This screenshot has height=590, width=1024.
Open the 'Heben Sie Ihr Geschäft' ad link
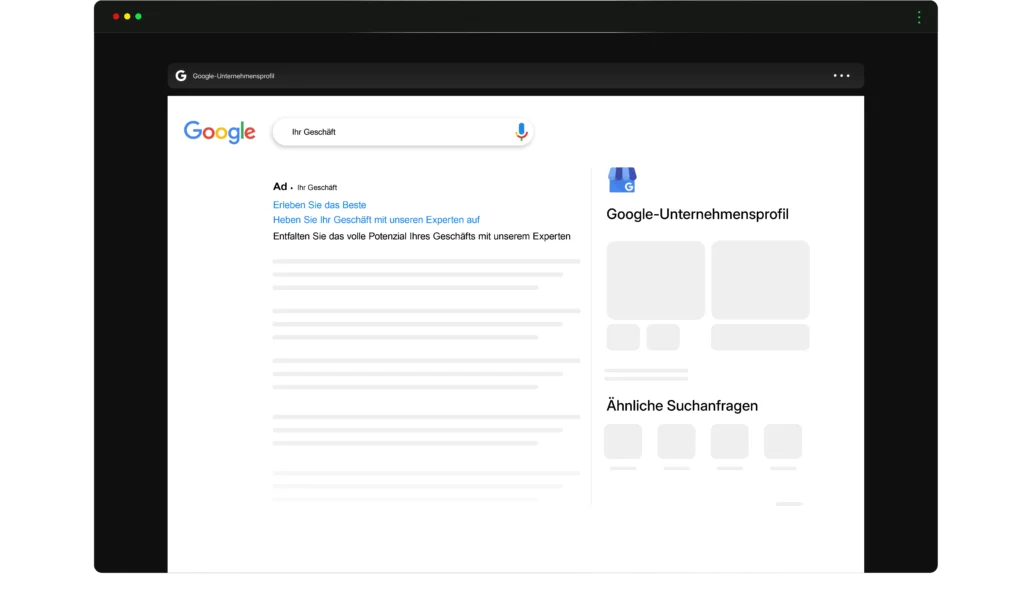point(375,219)
